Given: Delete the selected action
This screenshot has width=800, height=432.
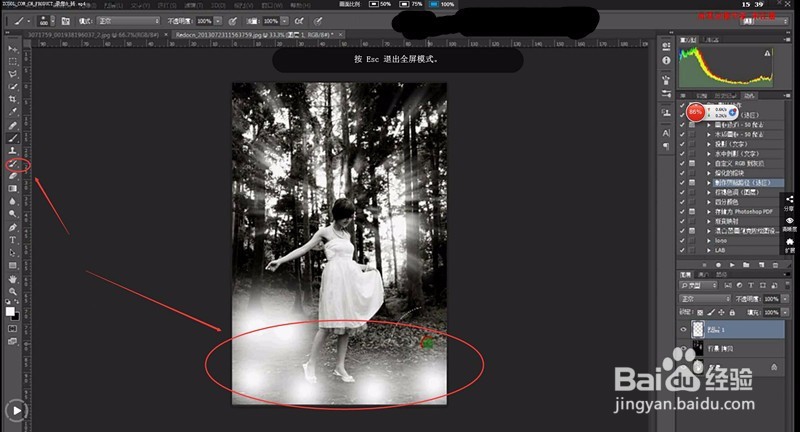Looking at the screenshot, I should (776, 265).
